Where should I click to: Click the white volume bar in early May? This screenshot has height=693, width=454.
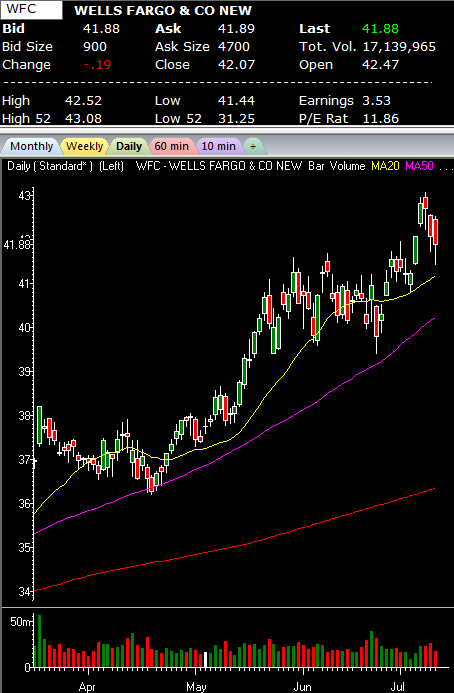(x=205, y=659)
